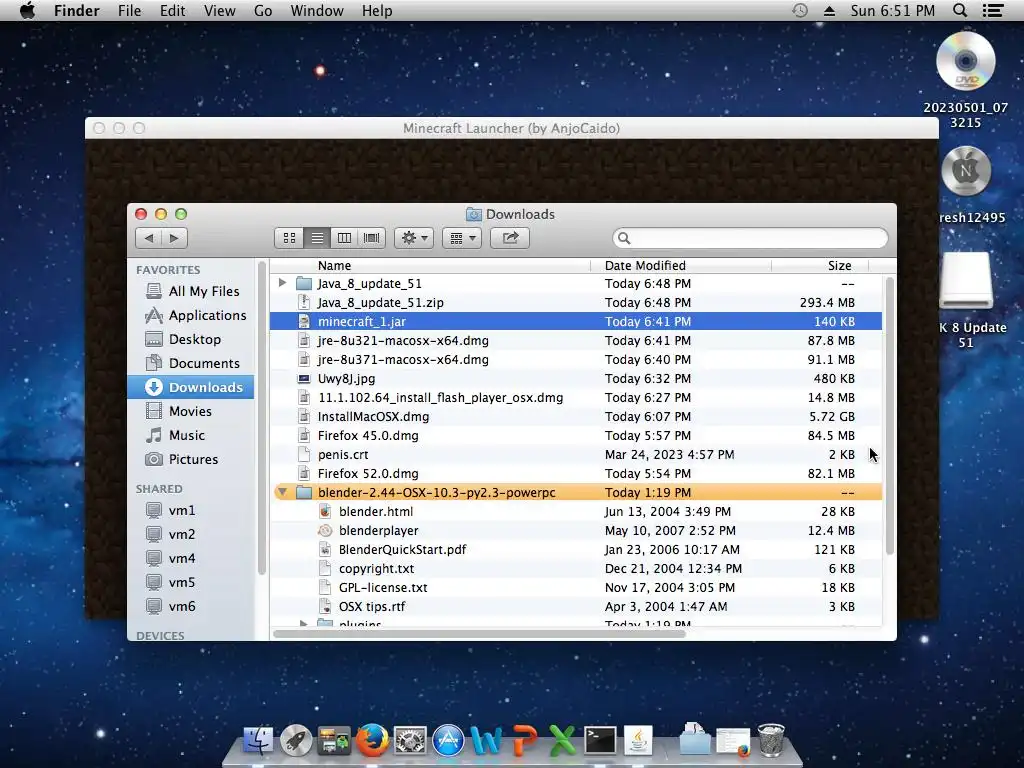The width and height of the screenshot is (1024, 768).
Task: Select copyright.txt file
Action: (576, 568)
